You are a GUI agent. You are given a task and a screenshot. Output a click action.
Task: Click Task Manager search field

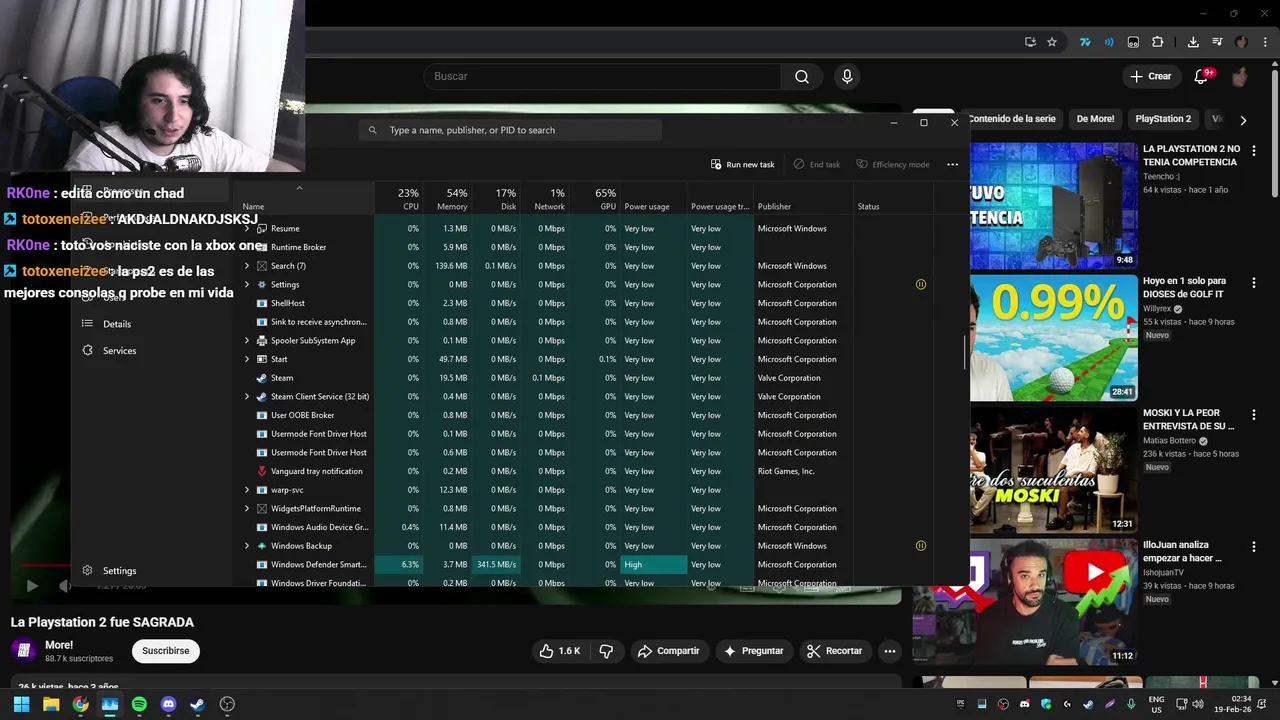(510, 130)
